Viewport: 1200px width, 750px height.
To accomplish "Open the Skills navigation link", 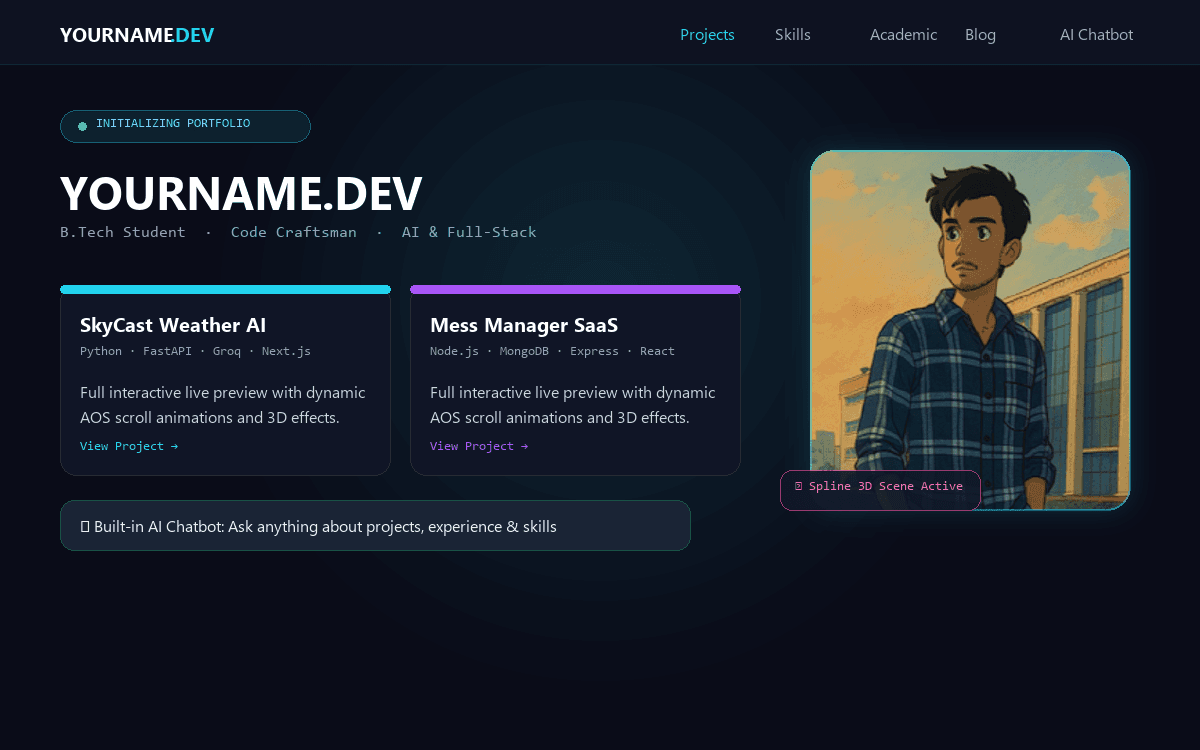I will click(x=793, y=35).
